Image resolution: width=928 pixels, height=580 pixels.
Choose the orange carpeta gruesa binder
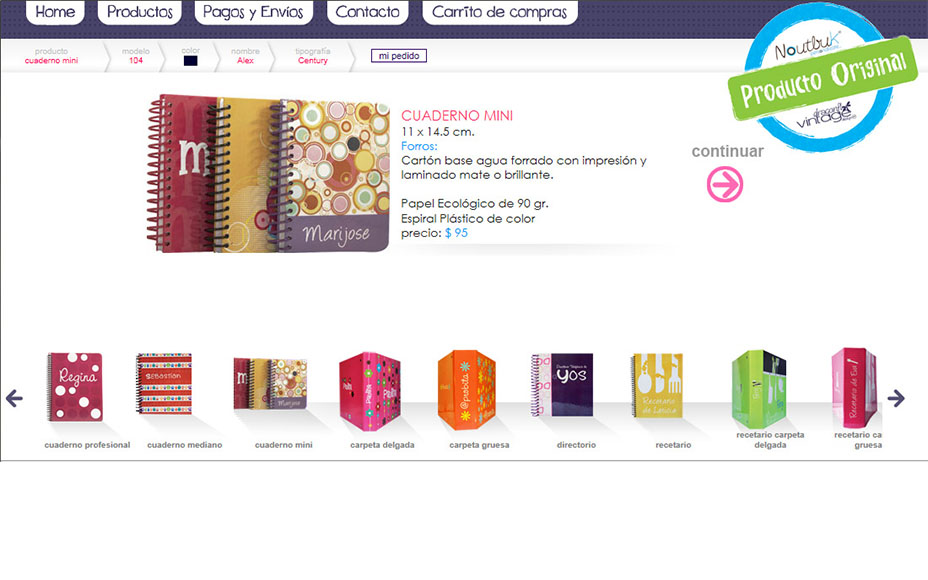[467, 389]
